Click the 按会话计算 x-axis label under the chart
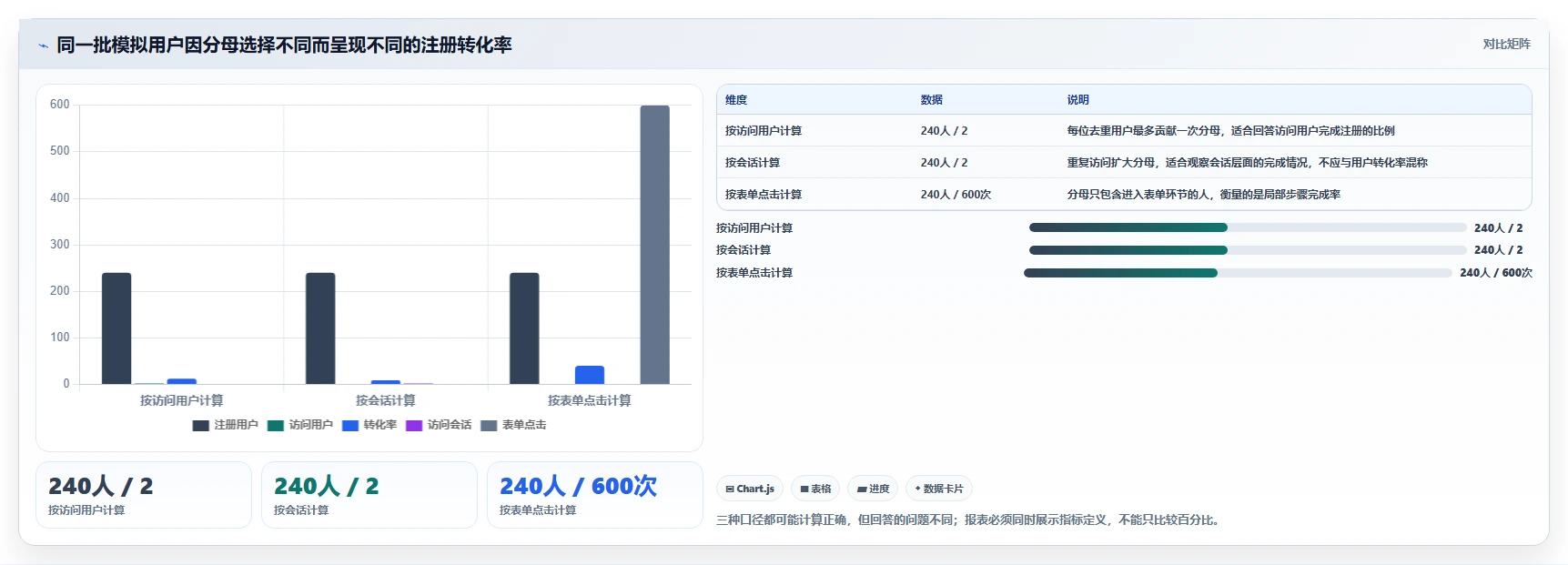 pos(386,400)
